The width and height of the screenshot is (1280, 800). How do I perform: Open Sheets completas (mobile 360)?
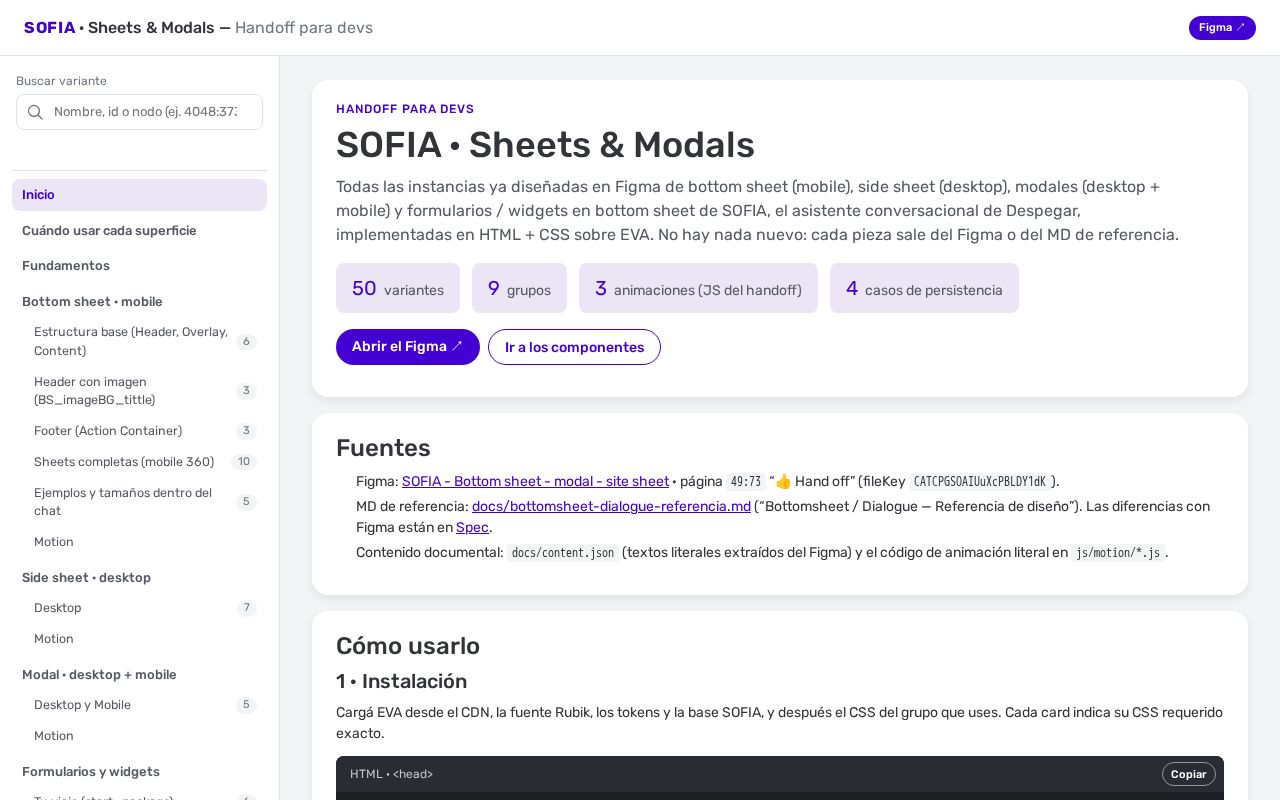click(139, 462)
